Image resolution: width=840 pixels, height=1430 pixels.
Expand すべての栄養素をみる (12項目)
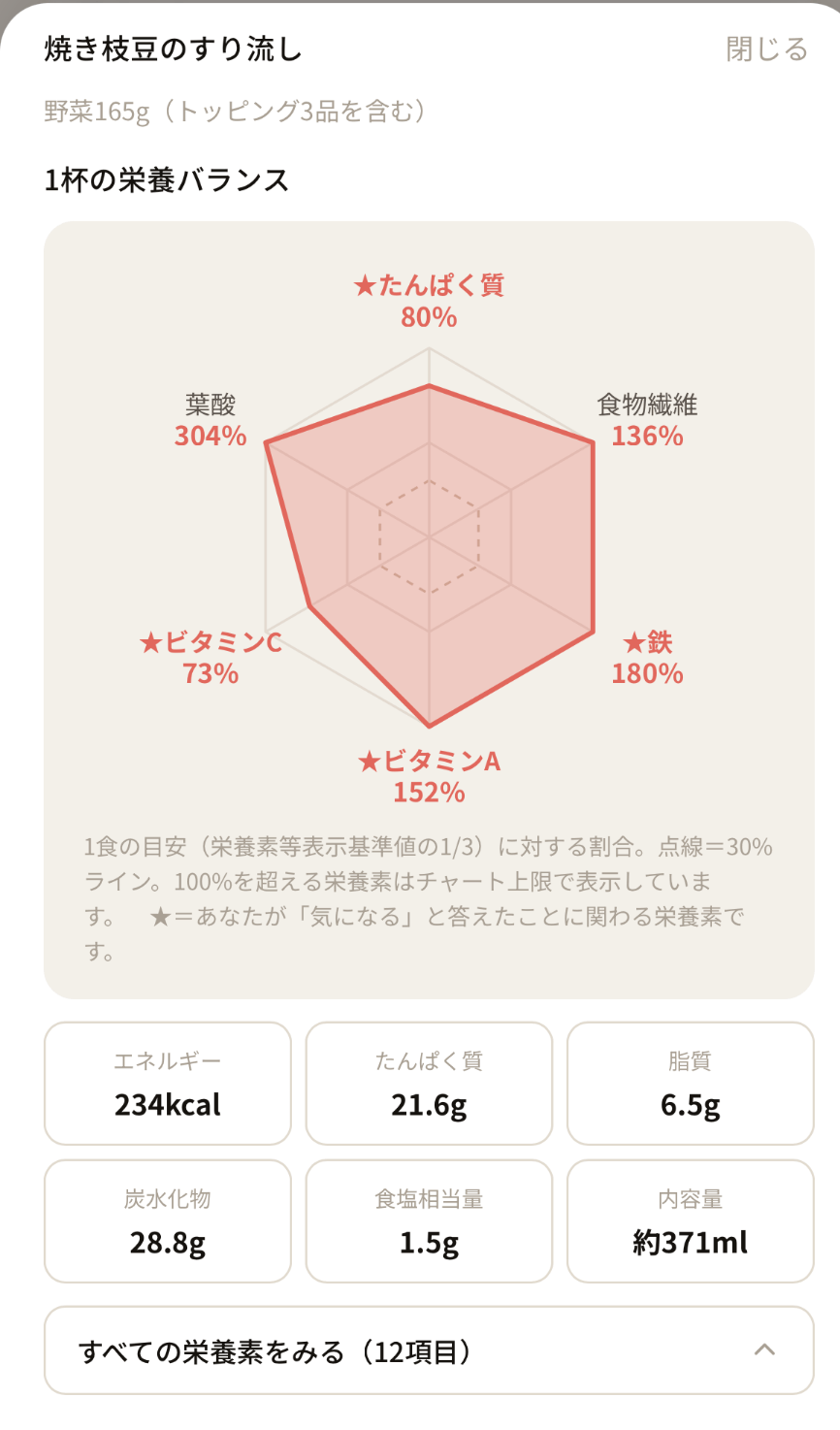(x=429, y=1350)
